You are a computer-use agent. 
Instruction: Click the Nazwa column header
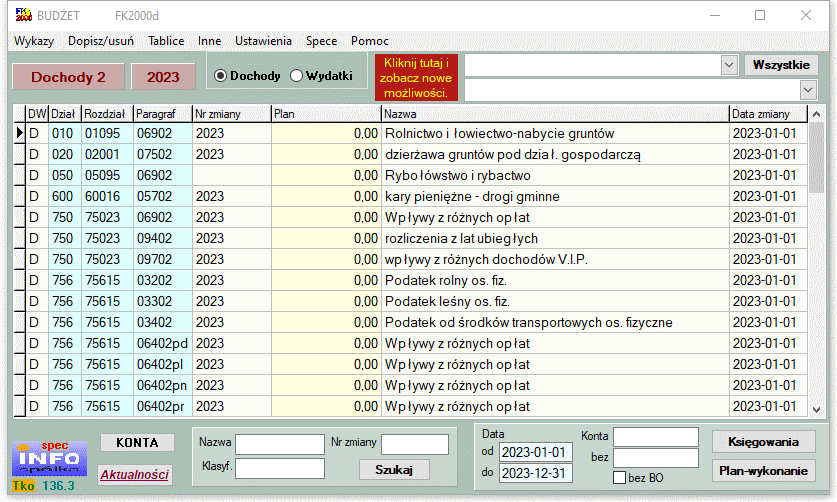(x=555, y=114)
